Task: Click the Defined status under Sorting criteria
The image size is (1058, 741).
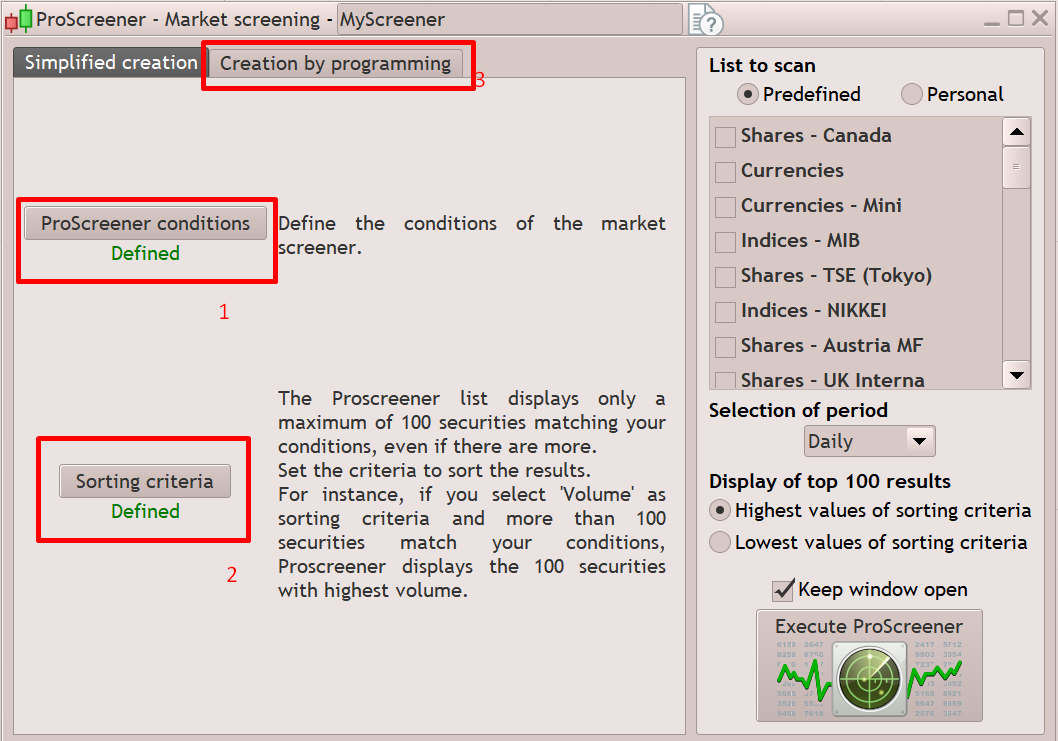Action: point(145,512)
